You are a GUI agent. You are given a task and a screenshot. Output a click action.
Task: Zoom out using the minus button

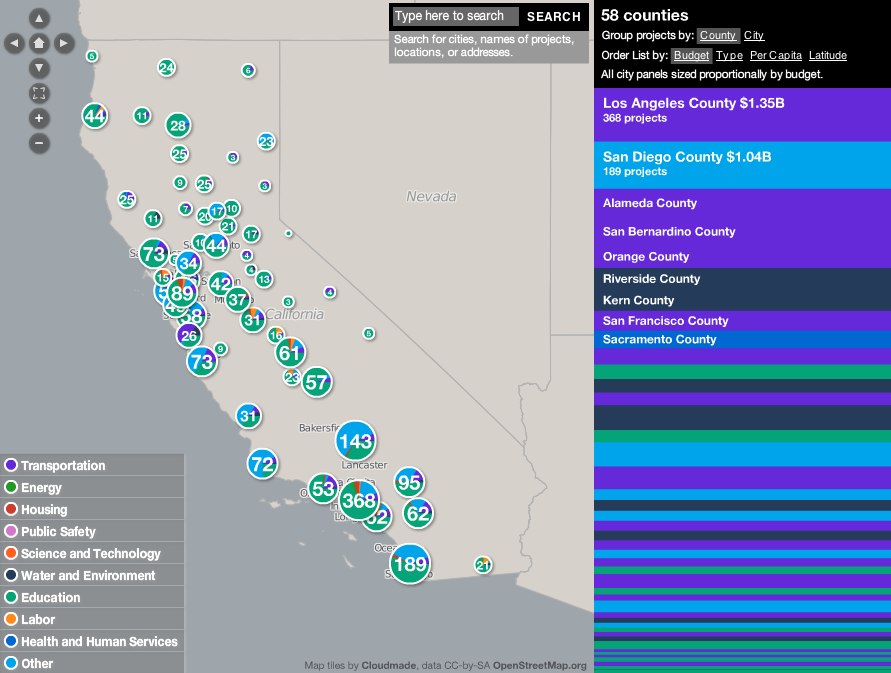pyautogui.click(x=39, y=143)
